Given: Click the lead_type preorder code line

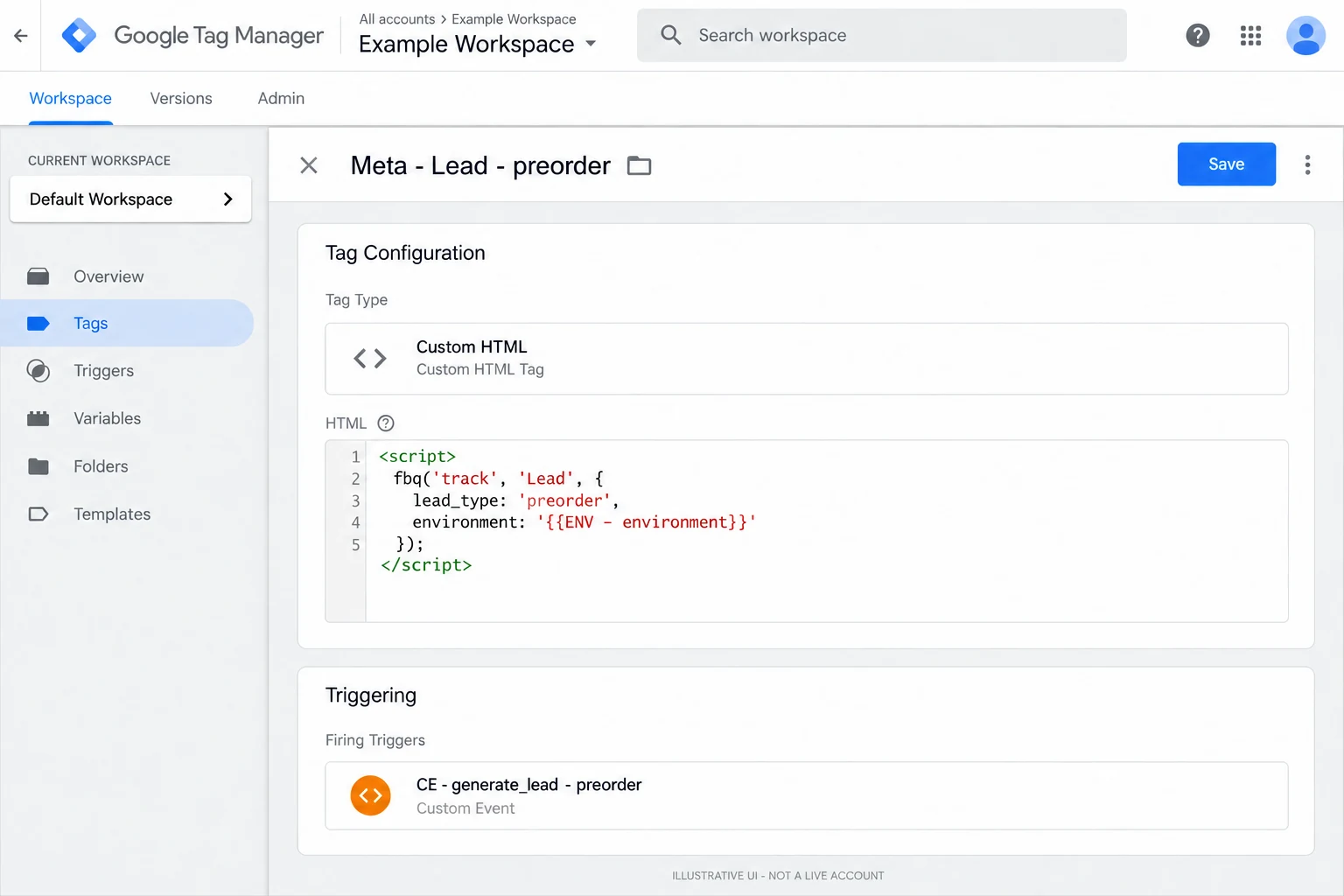Looking at the screenshot, I should (x=516, y=500).
